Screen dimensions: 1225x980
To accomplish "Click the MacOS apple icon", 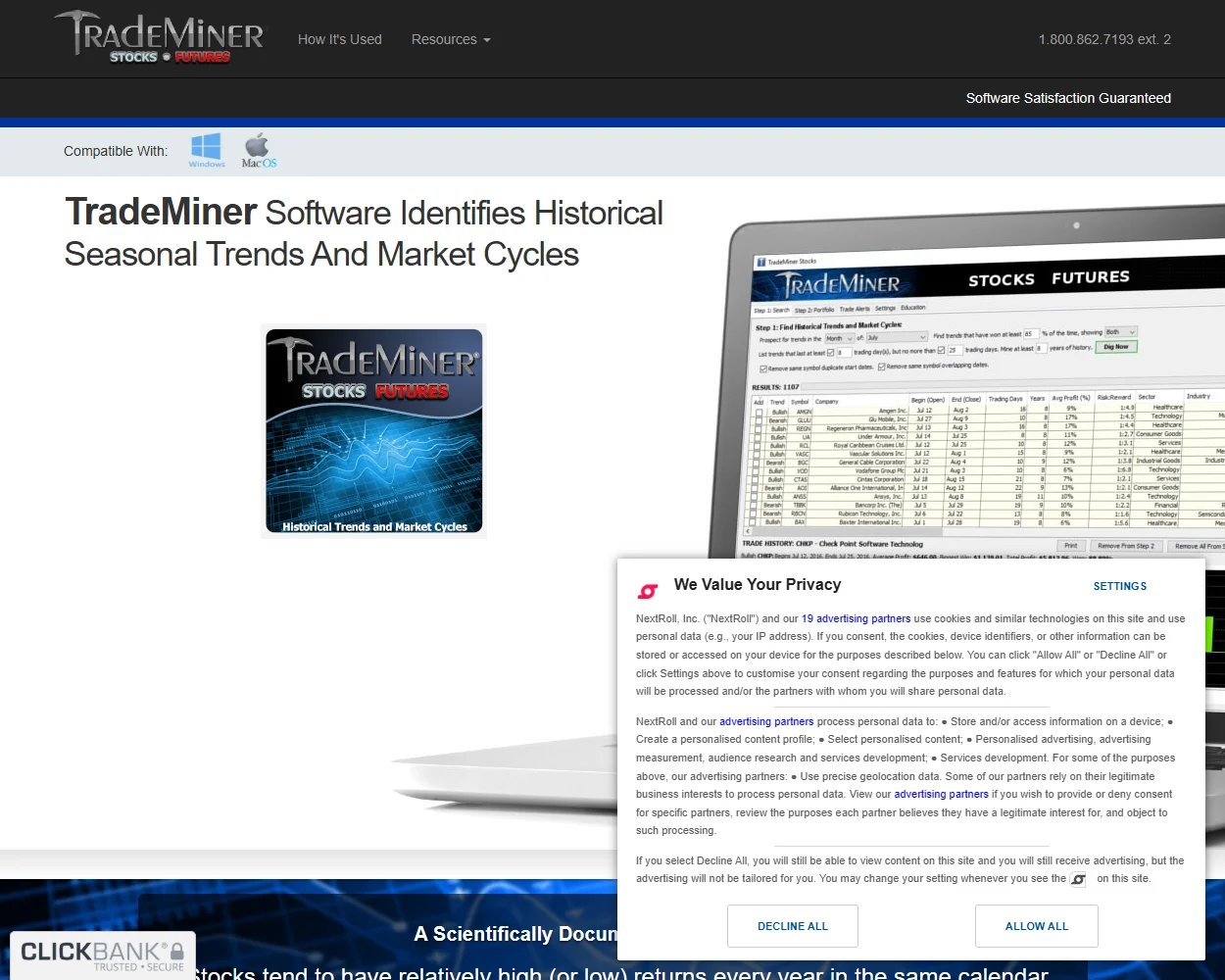I will tap(259, 151).
